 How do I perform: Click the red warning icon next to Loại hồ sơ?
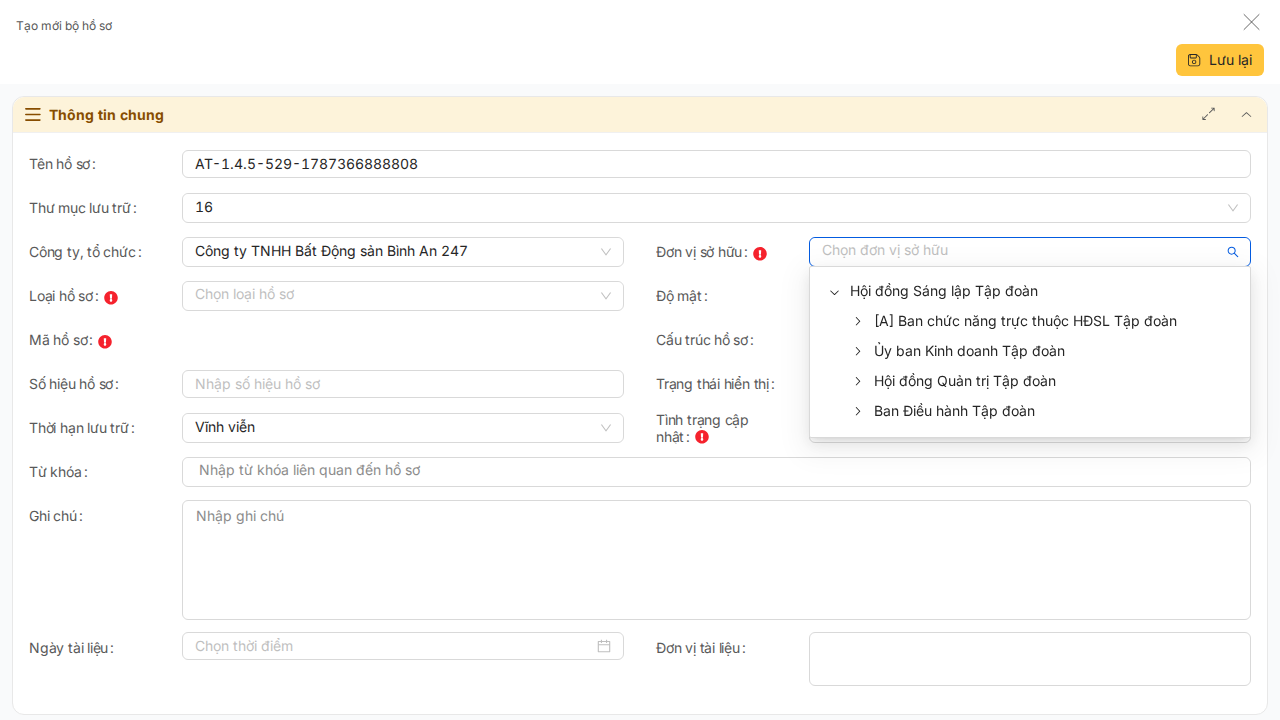(111, 297)
